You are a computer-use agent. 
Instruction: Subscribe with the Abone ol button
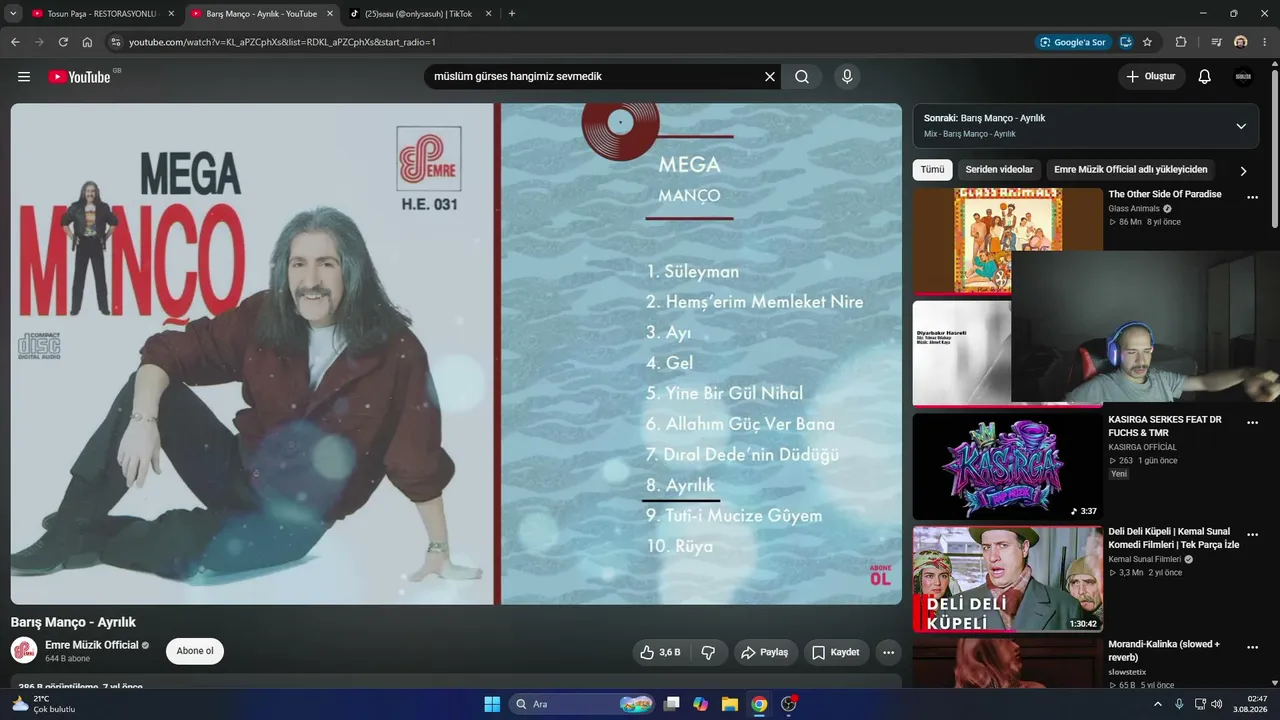(x=195, y=651)
